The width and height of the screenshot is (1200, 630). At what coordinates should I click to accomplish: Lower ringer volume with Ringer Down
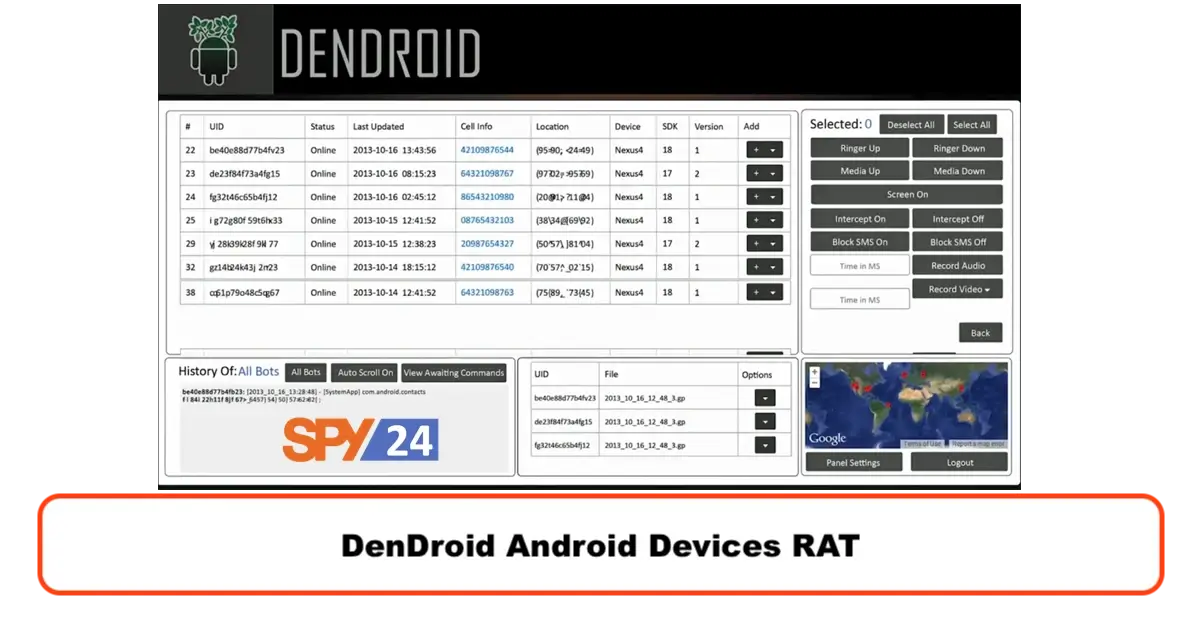pyautogui.click(x=958, y=148)
